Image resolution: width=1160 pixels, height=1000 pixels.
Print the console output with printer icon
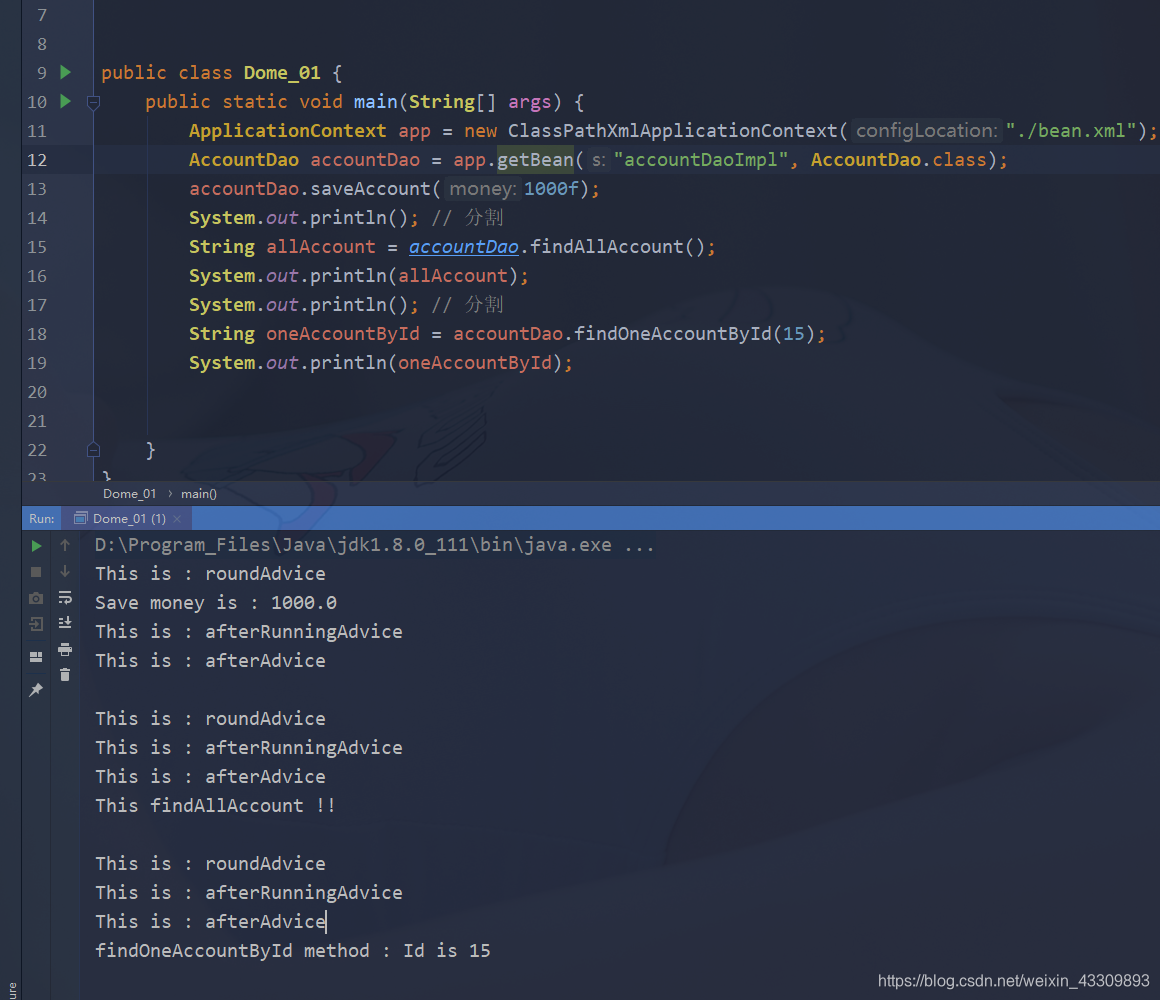click(x=65, y=649)
